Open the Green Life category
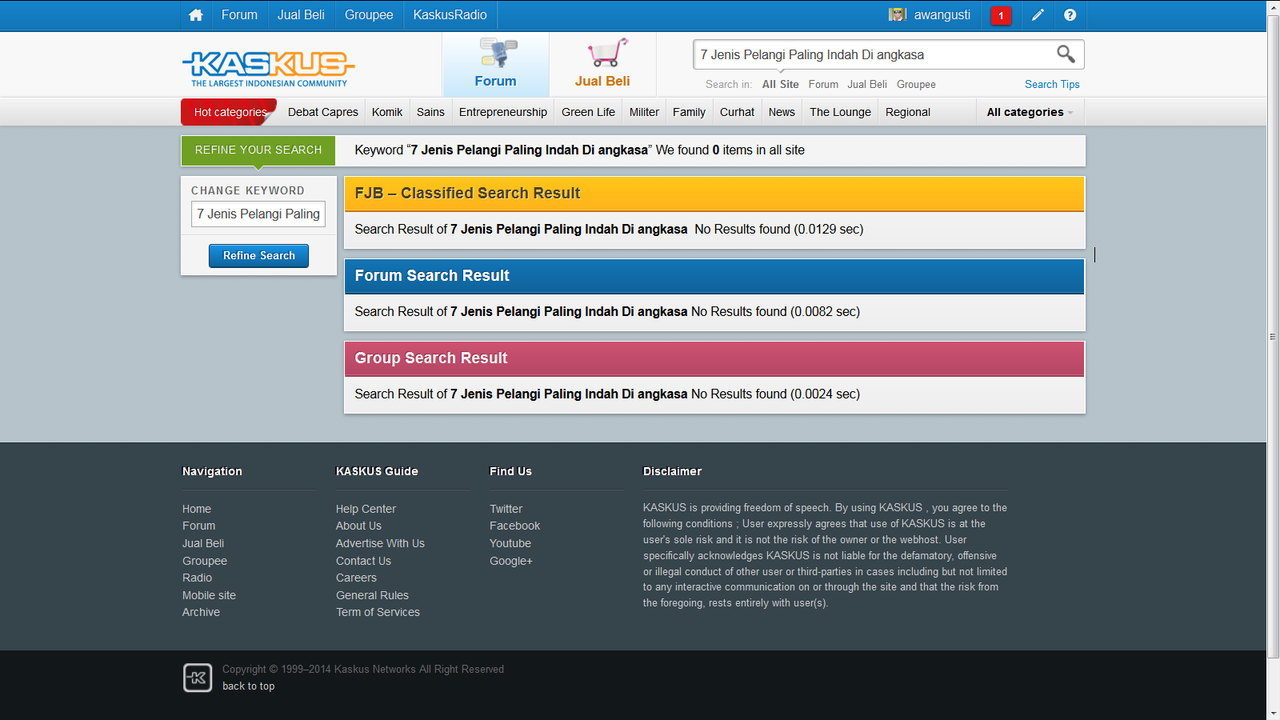 click(588, 112)
